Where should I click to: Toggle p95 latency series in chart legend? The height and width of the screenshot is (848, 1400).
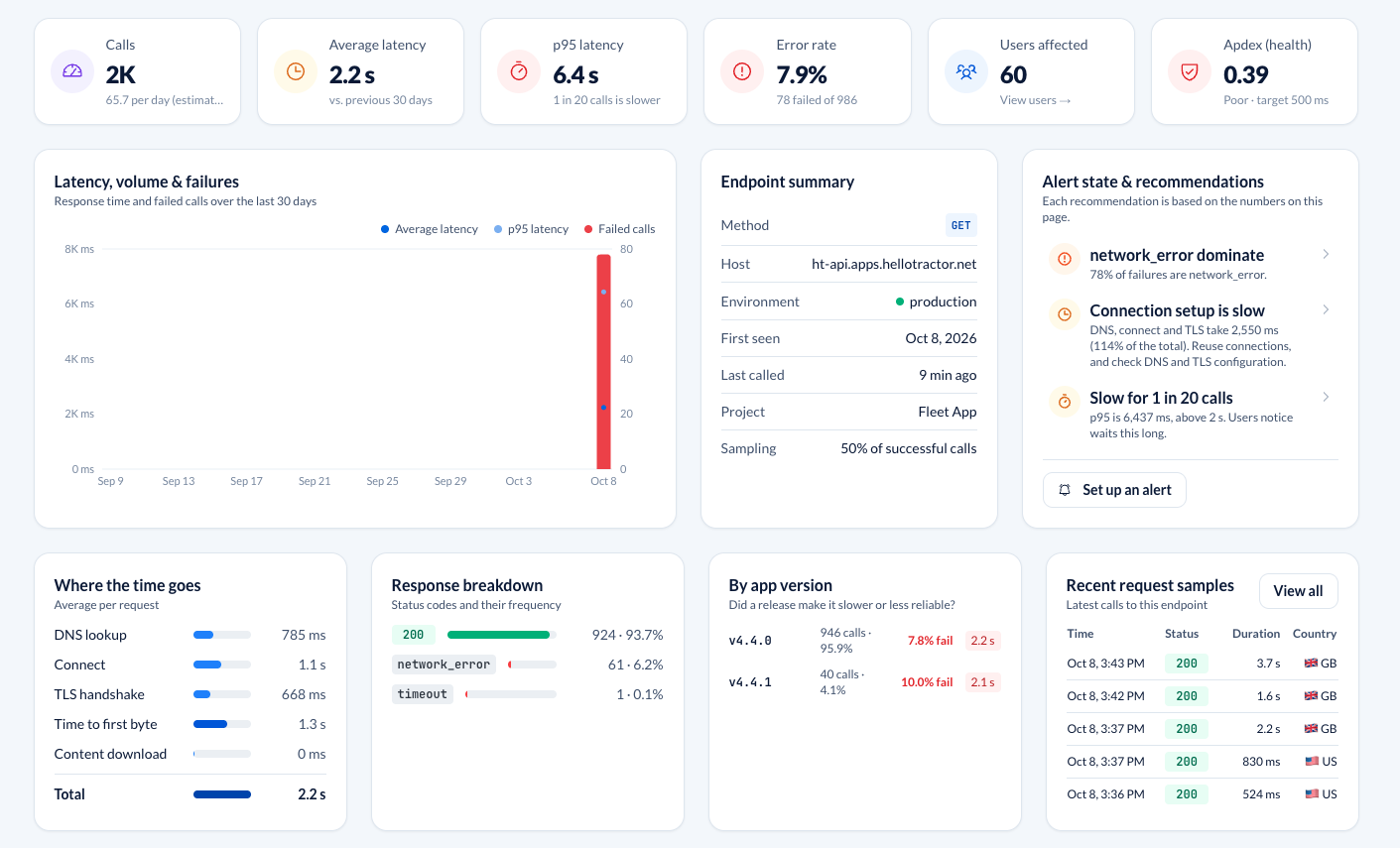(532, 229)
